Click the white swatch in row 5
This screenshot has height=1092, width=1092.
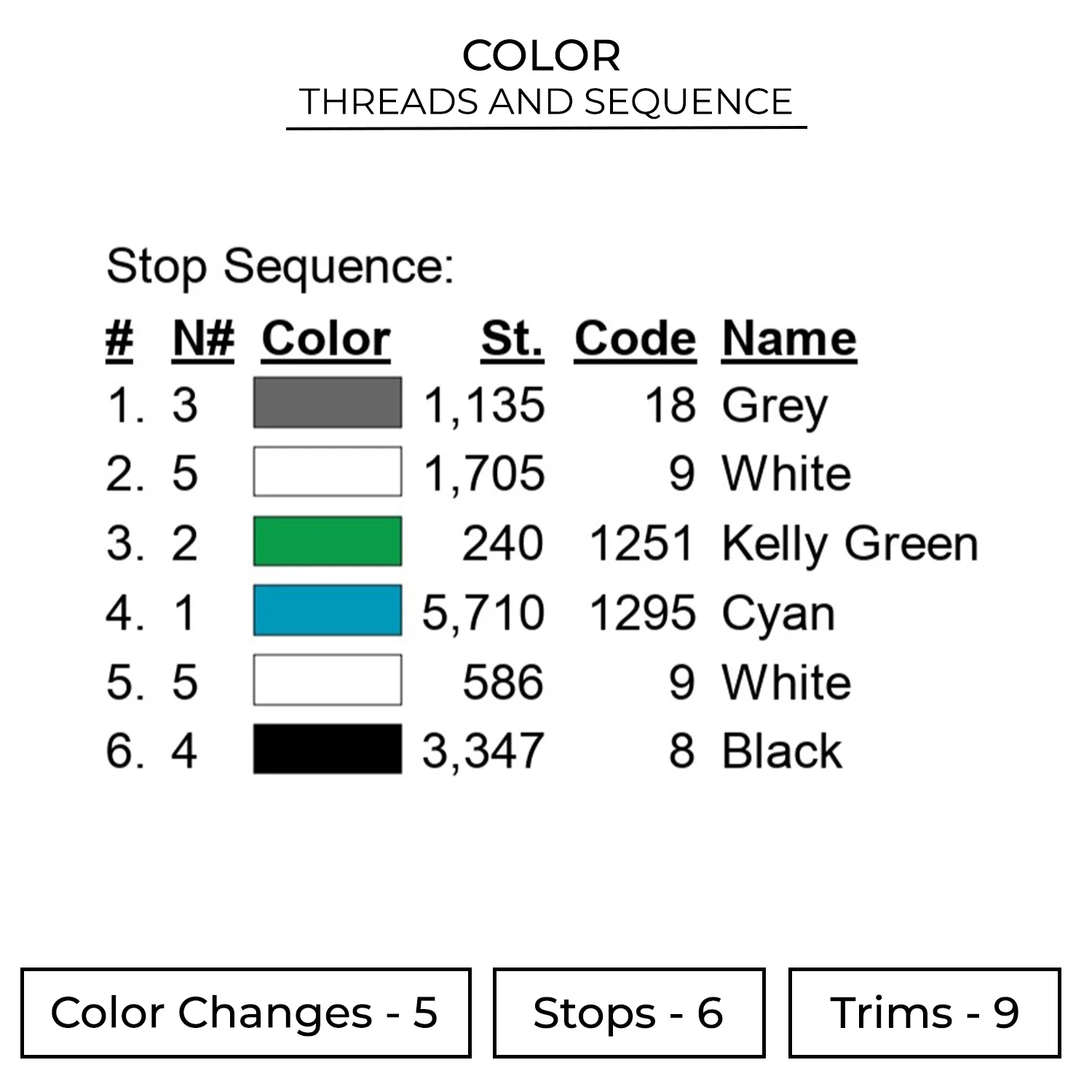coord(327,681)
